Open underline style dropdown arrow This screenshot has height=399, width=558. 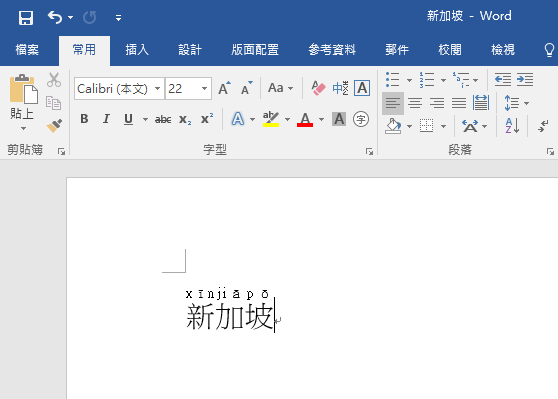point(145,119)
